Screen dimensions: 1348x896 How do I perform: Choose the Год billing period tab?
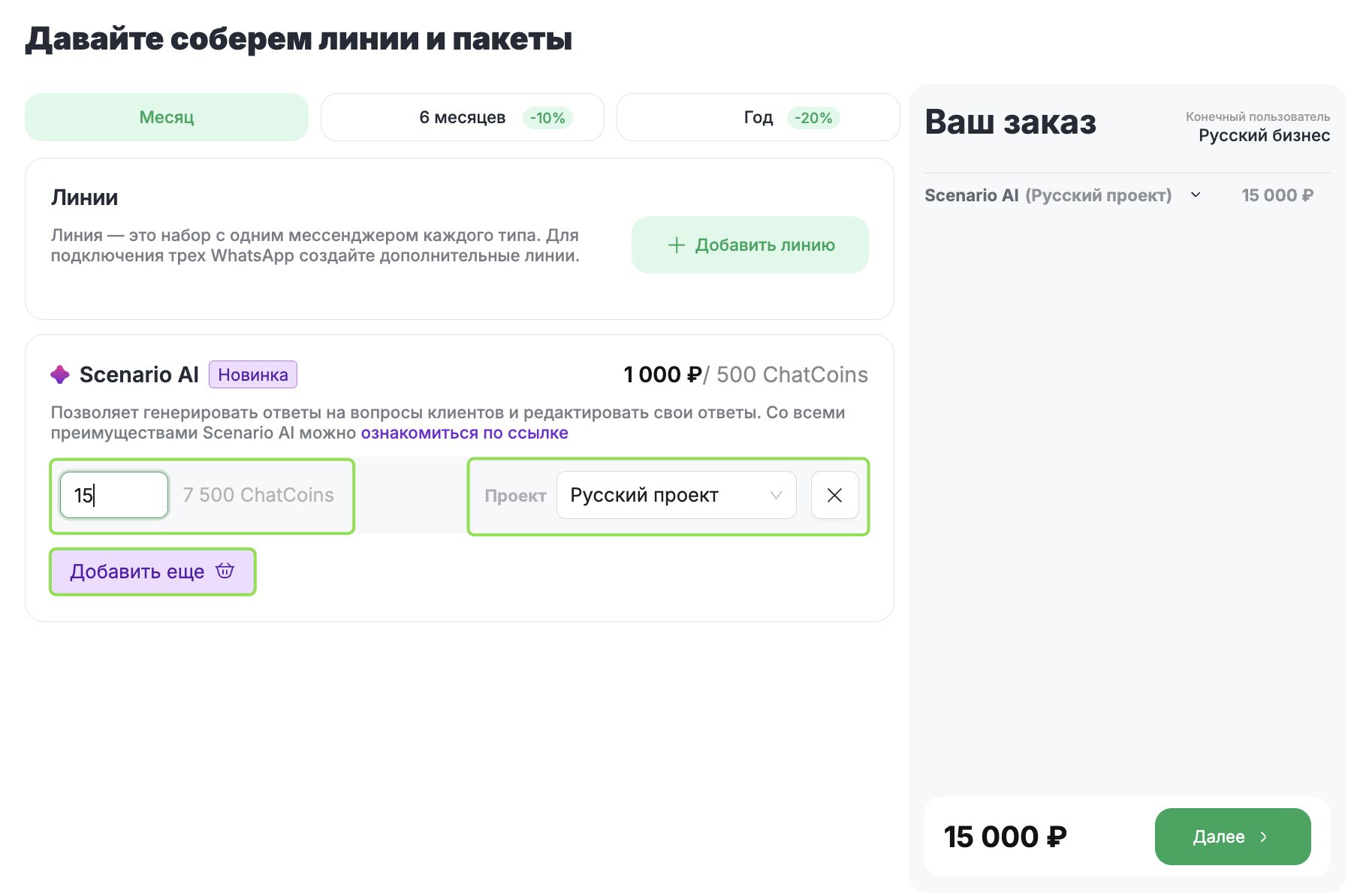(758, 117)
